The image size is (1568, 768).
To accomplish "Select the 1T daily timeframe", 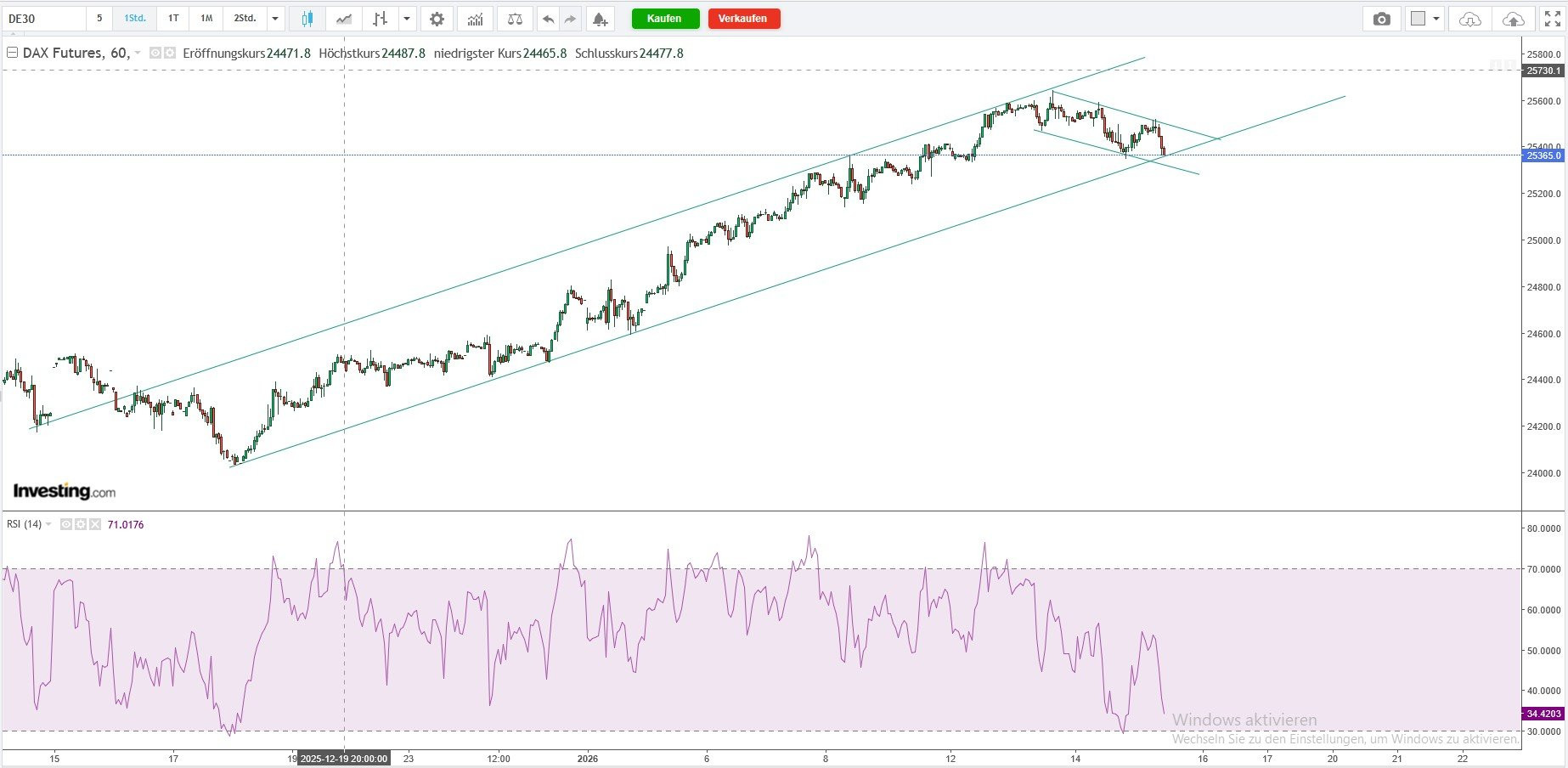I will [173, 19].
